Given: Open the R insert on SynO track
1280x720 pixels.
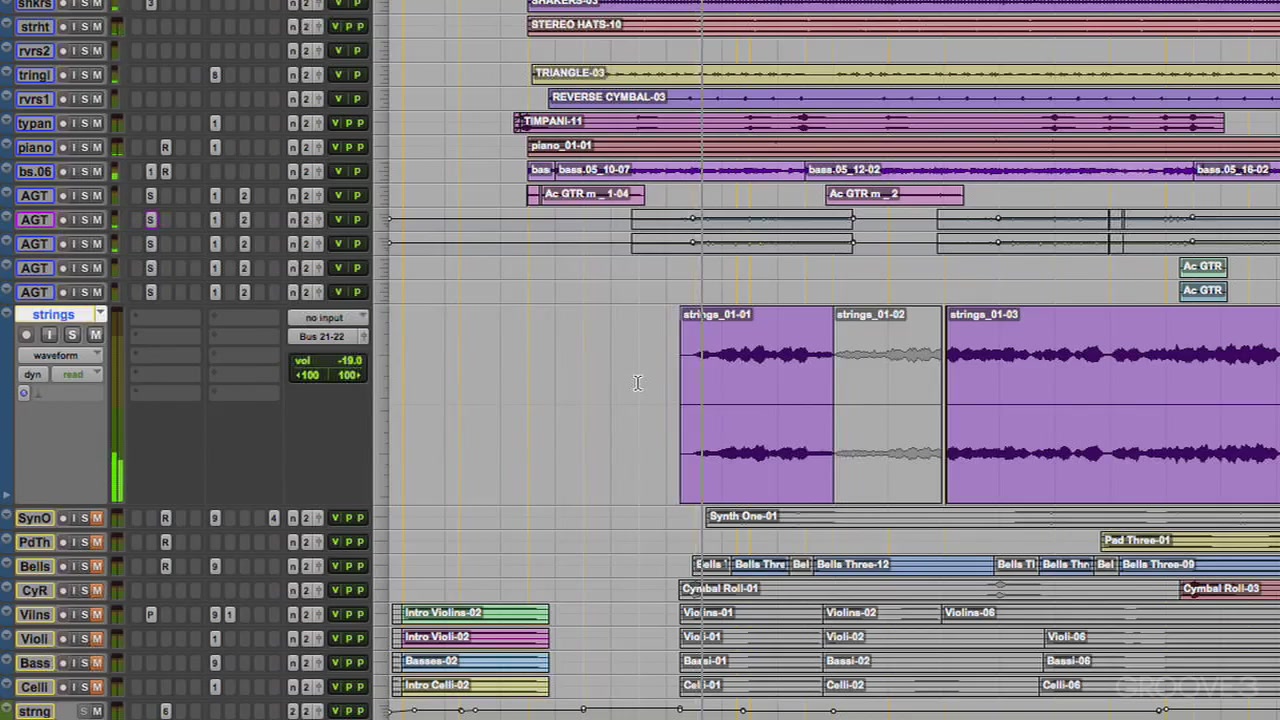Looking at the screenshot, I should point(165,518).
